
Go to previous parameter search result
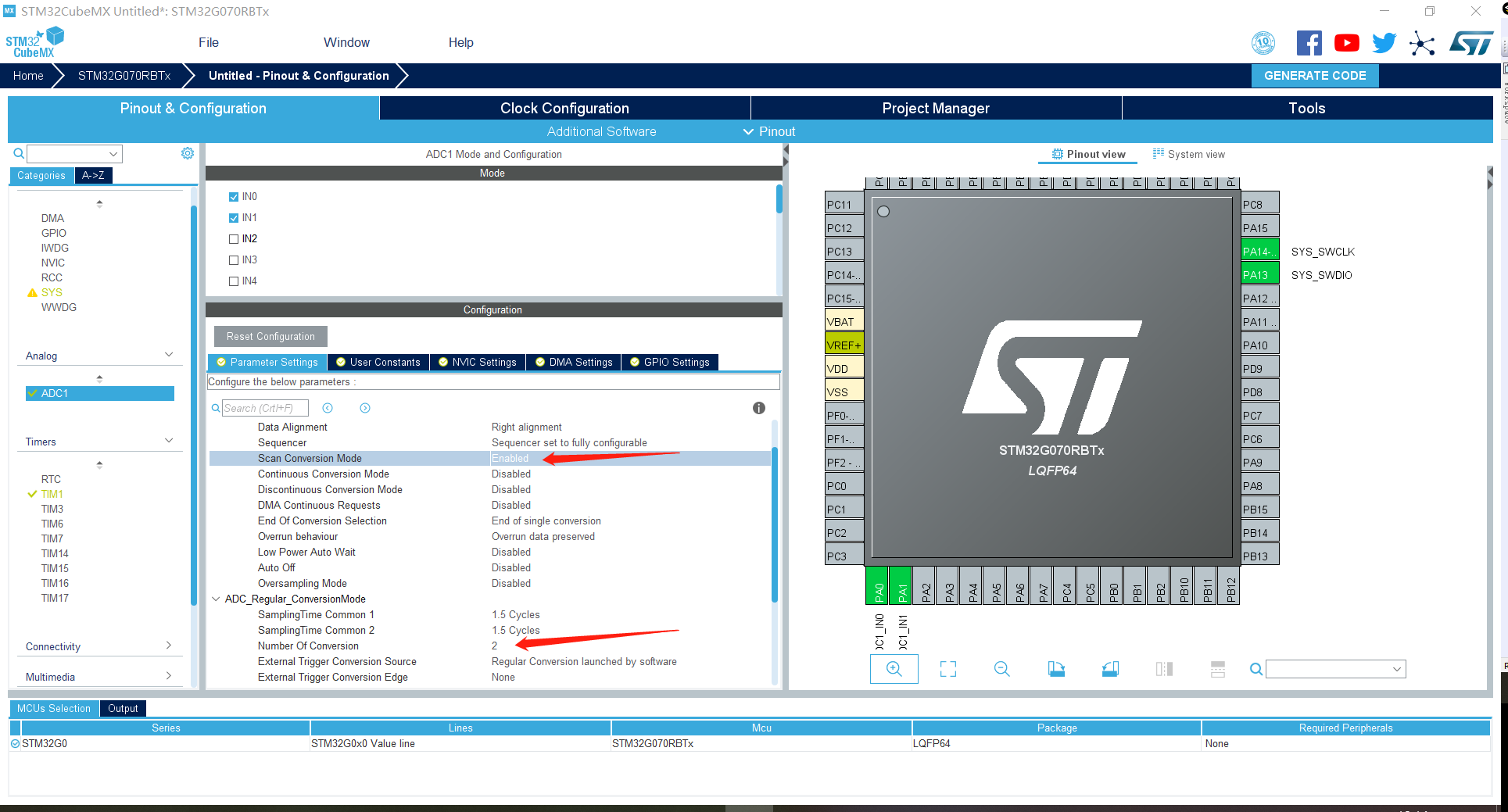[x=328, y=408]
